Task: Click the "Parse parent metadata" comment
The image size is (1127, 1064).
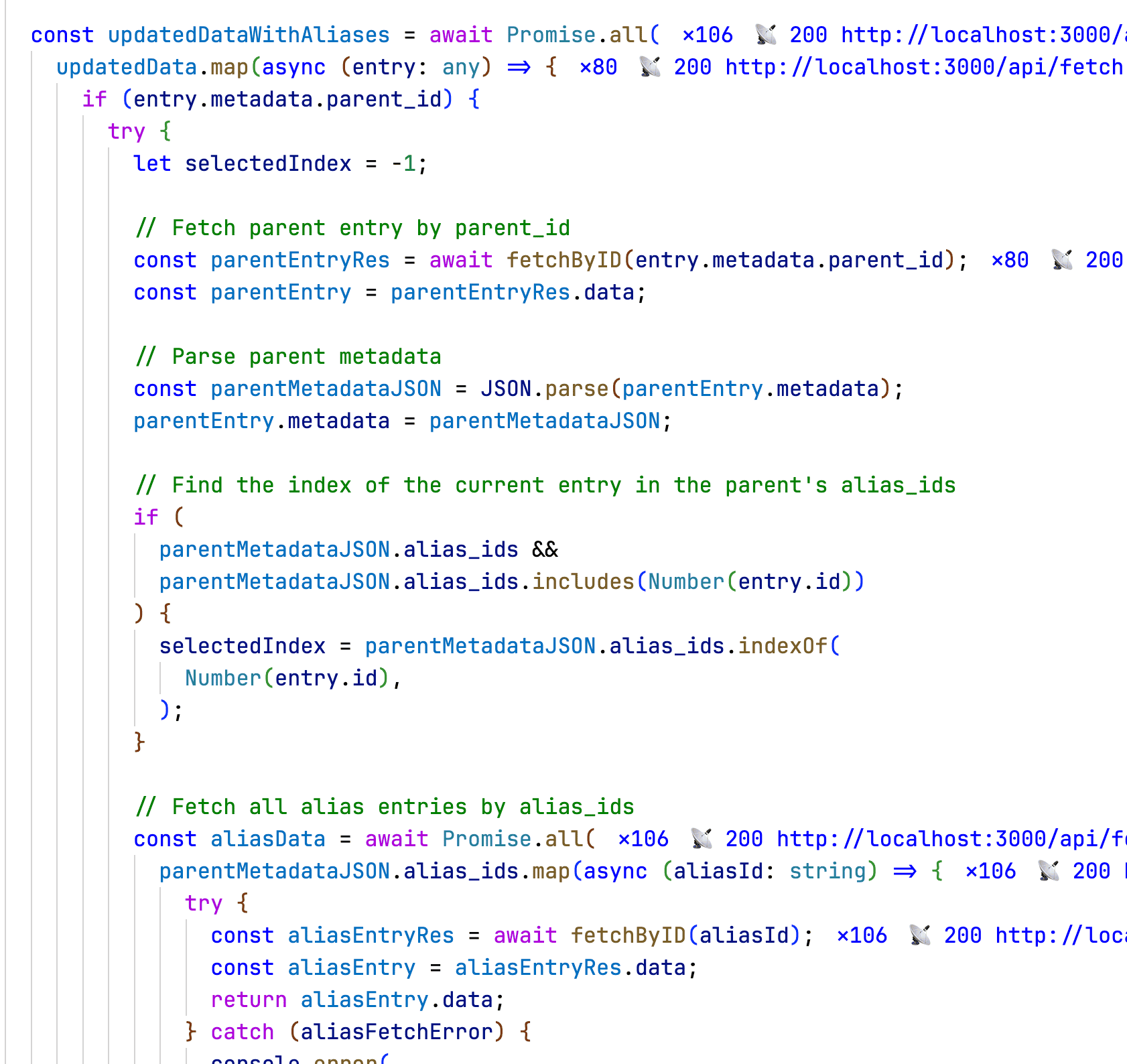Action: [x=288, y=356]
